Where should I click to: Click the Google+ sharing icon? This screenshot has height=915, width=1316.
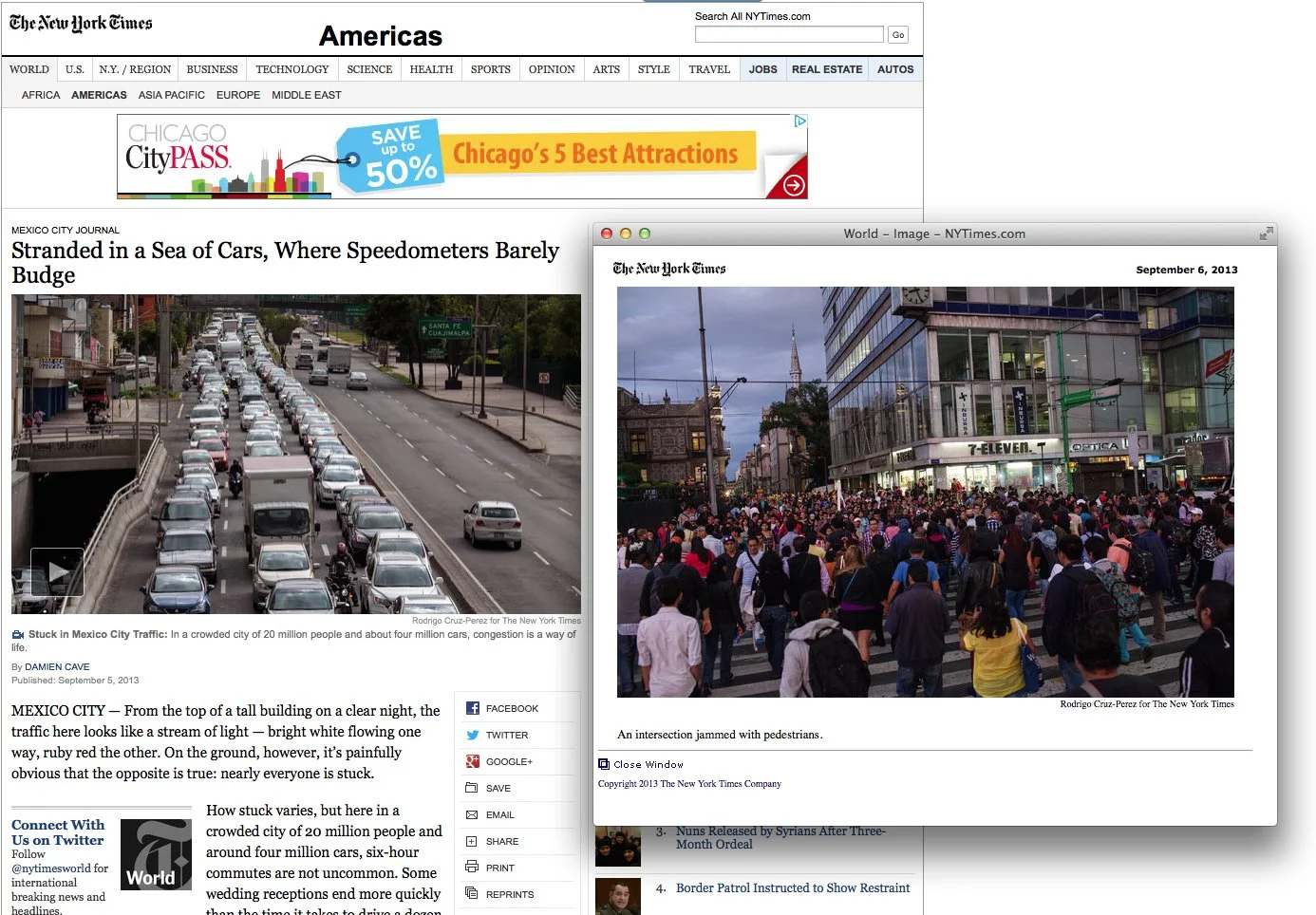point(472,760)
